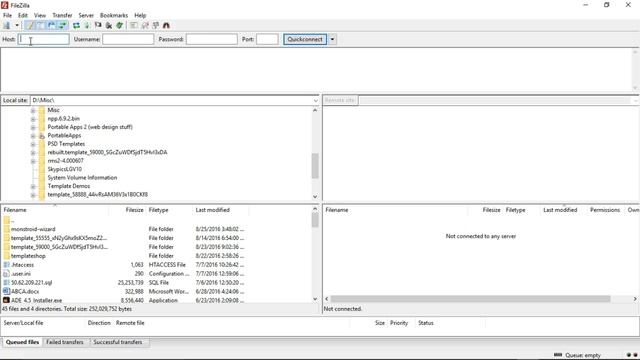The width and height of the screenshot is (640, 360).
Task: Click the refresh file lists icon
Action: pos(76,25)
